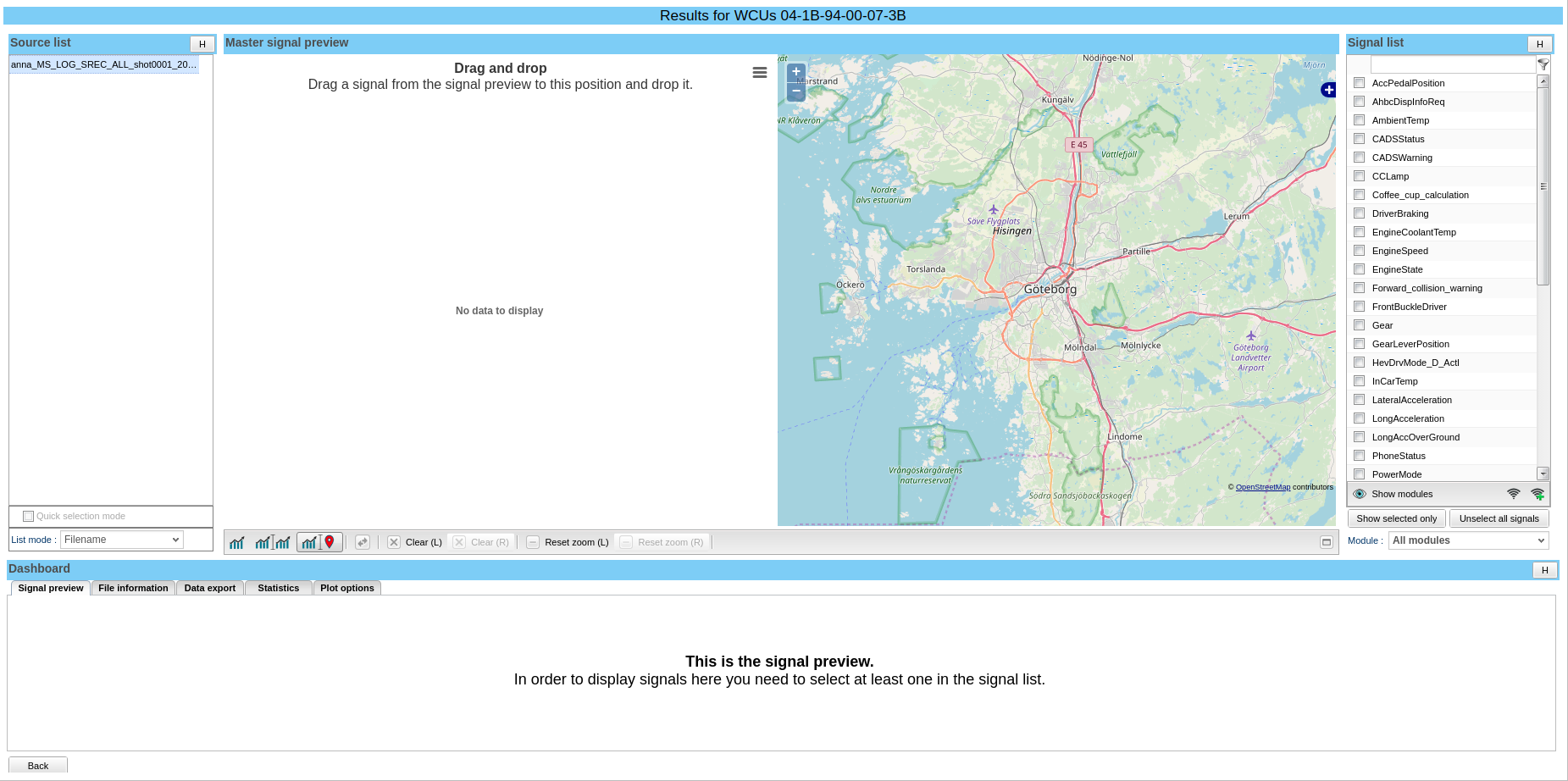Click the signal list search field
Image resolution: width=1568 pixels, height=781 pixels.
click(1452, 64)
